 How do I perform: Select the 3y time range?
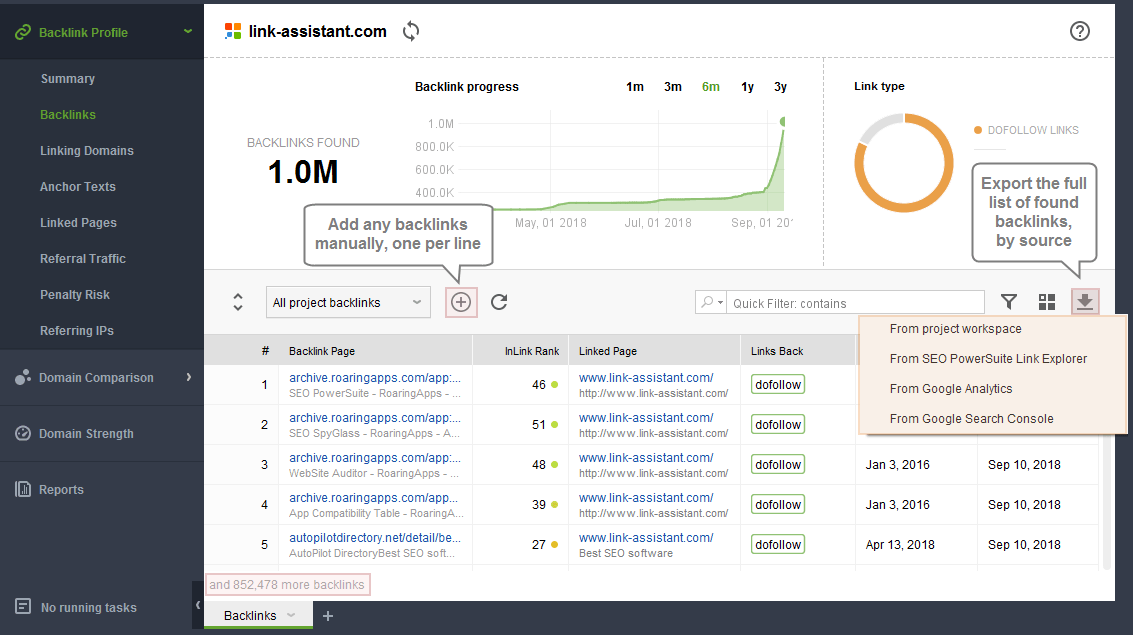pyautogui.click(x=780, y=87)
